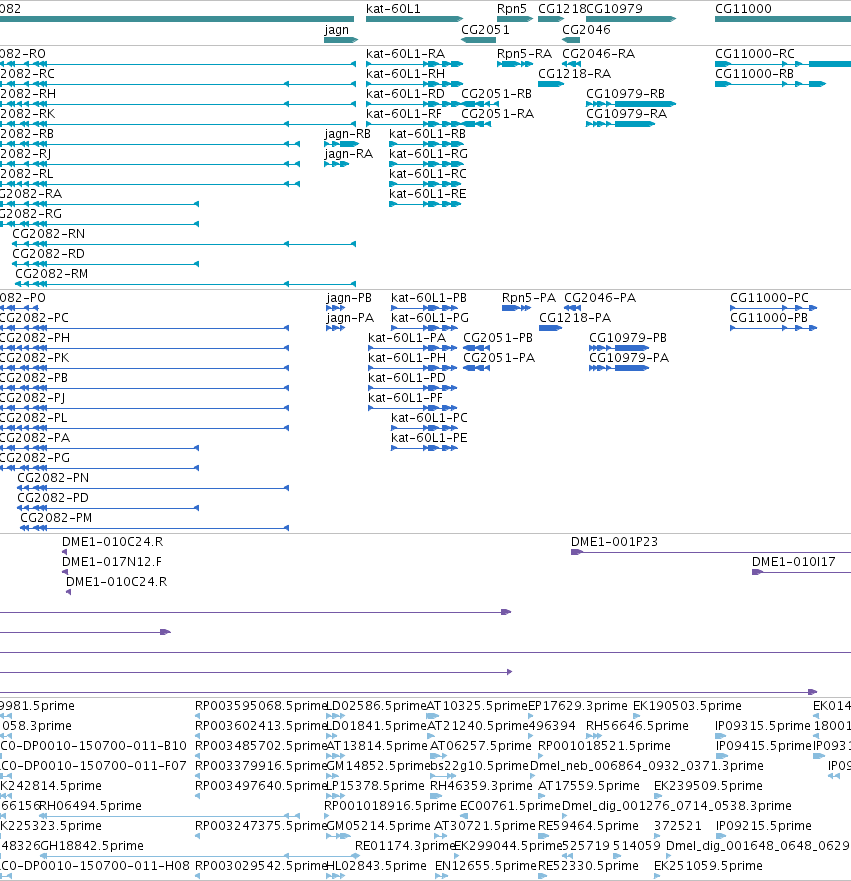The height and width of the screenshot is (881, 851).
Task: Click the CG11000 gene bar
Action: [x=782, y=19]
